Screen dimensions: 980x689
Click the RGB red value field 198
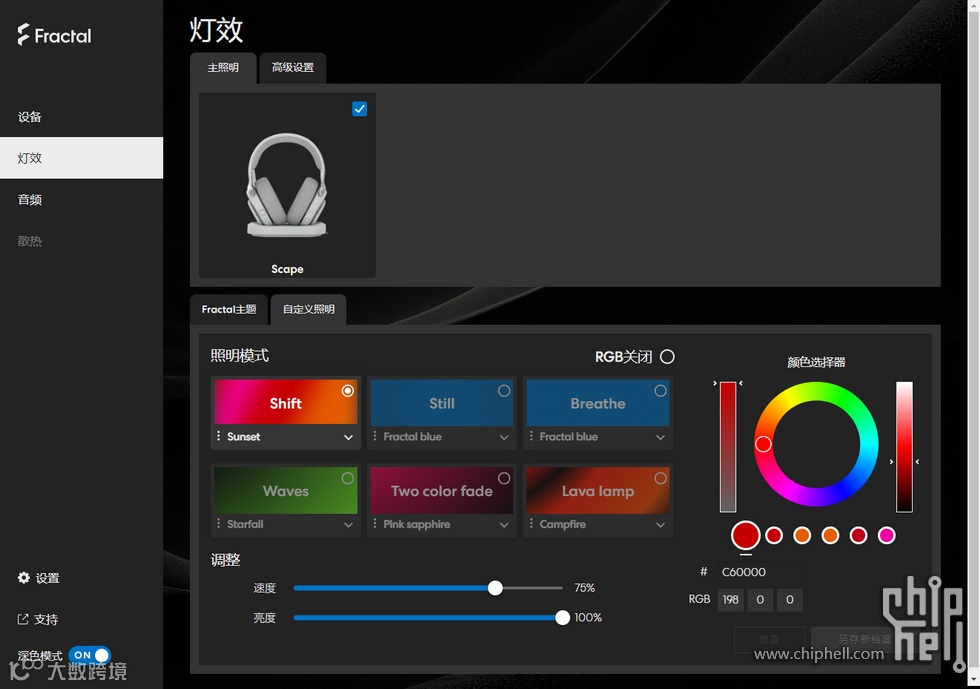[730, 600]
